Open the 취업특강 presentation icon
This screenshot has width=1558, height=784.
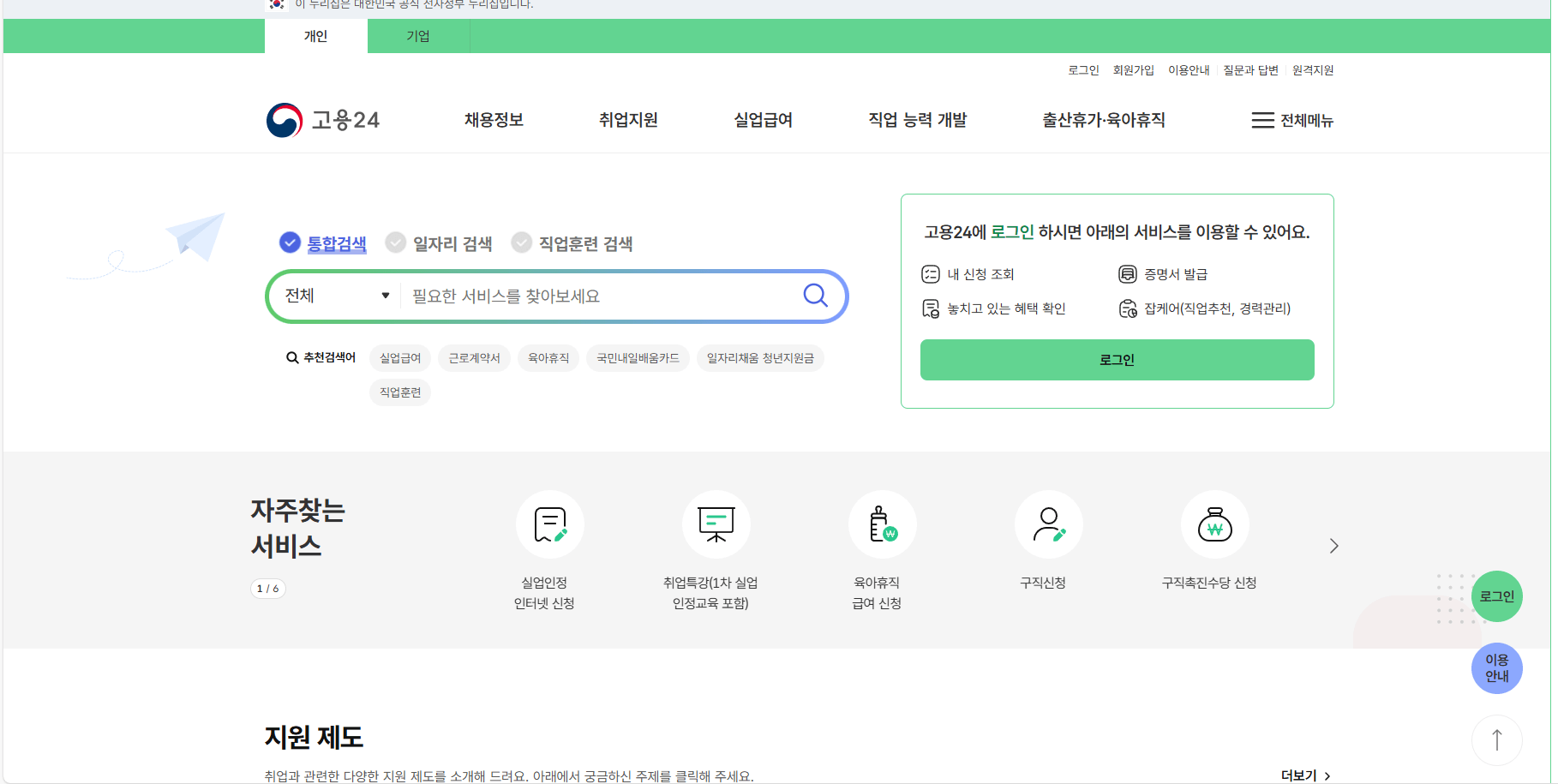click(x=716, y=524)
